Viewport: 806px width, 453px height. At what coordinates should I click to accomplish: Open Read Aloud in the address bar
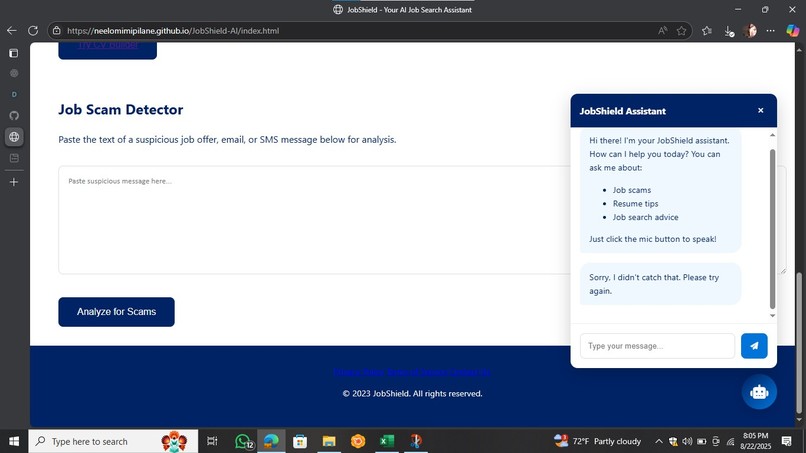coord(663,31)
